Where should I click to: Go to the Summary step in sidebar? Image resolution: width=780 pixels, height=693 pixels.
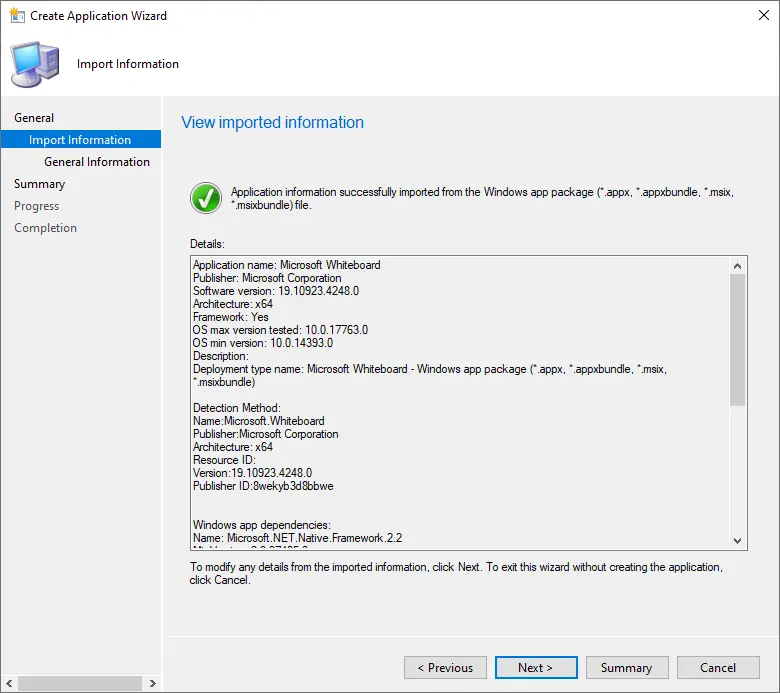point(40,184)
